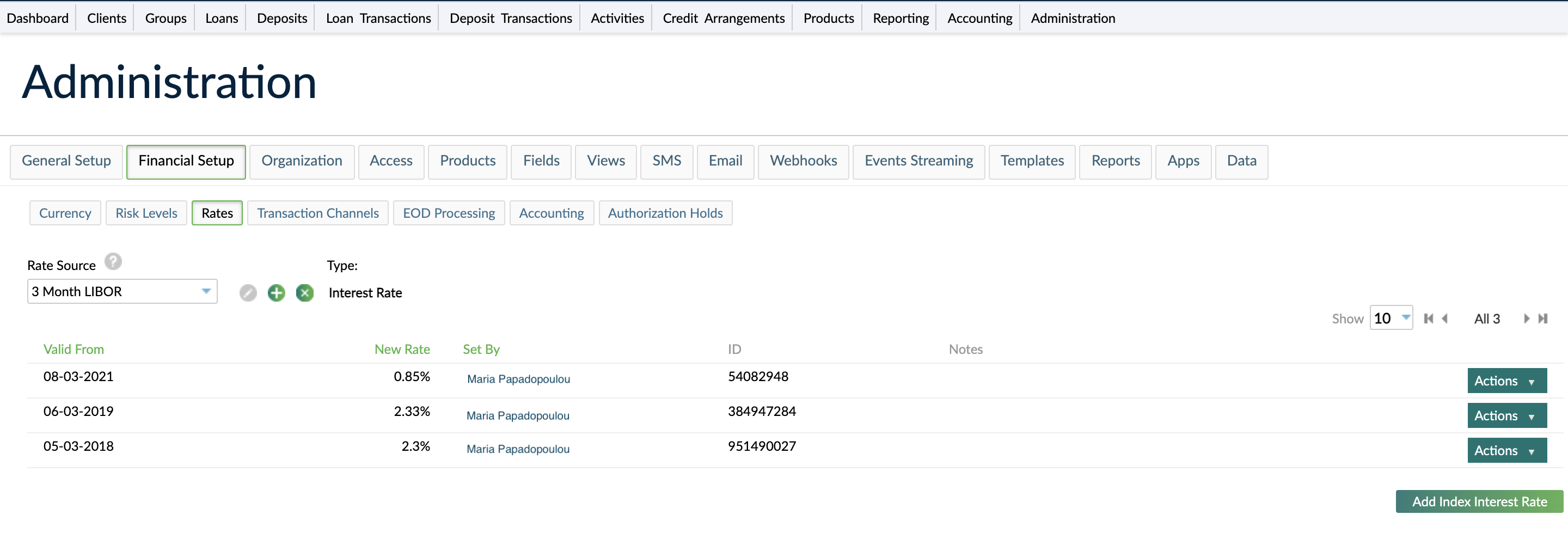Open Maria Papadopoulou link in the first row
The width and height of the screenshot is (1568, 539).
[x=518, y=379]
